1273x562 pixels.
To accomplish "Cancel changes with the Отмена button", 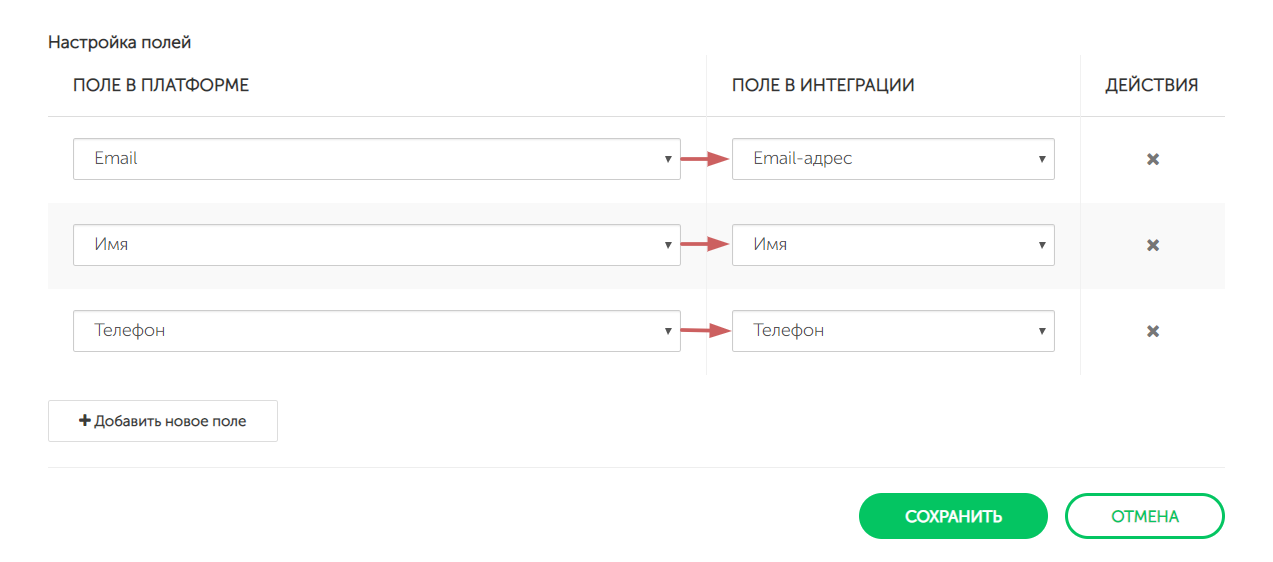I will tap(1144, 516).
